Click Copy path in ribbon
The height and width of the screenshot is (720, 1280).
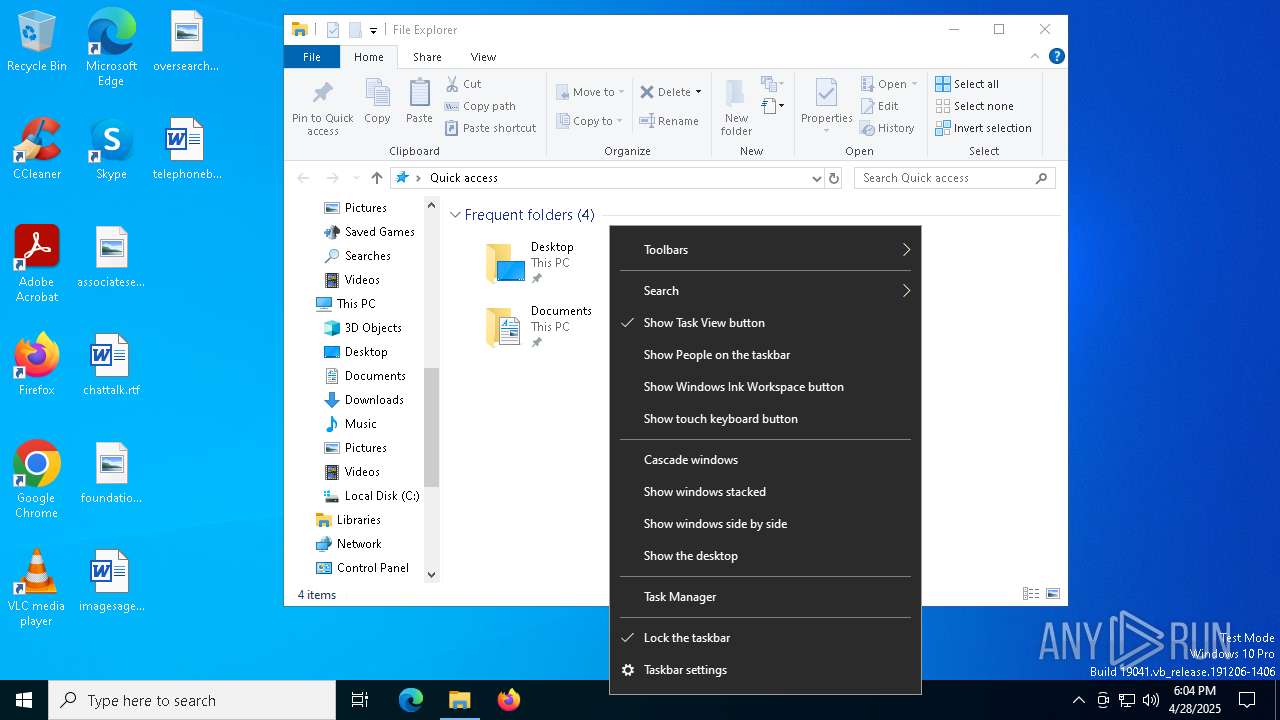pos(480,106)
